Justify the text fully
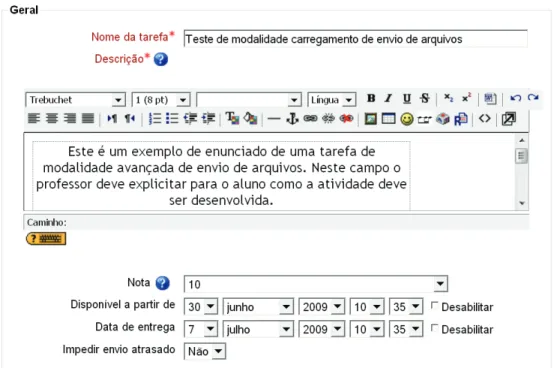This screenshot has height=368, width=554. coord(88,119)
